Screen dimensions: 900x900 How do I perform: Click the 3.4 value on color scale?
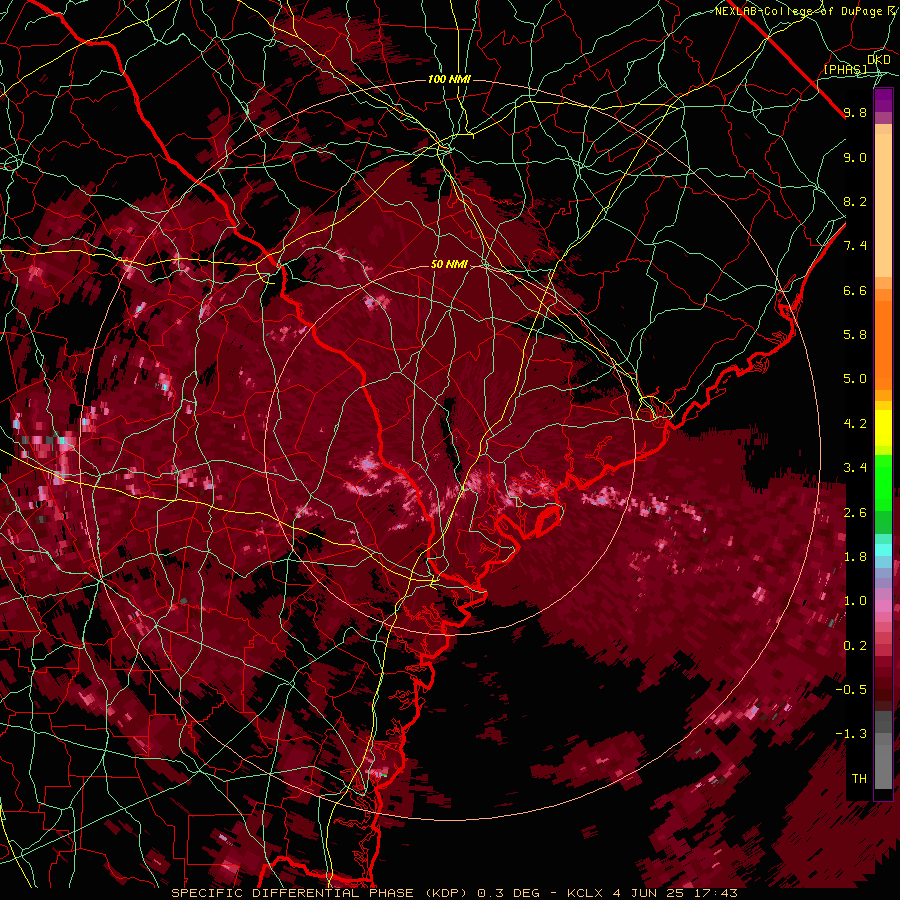point(855,468)
